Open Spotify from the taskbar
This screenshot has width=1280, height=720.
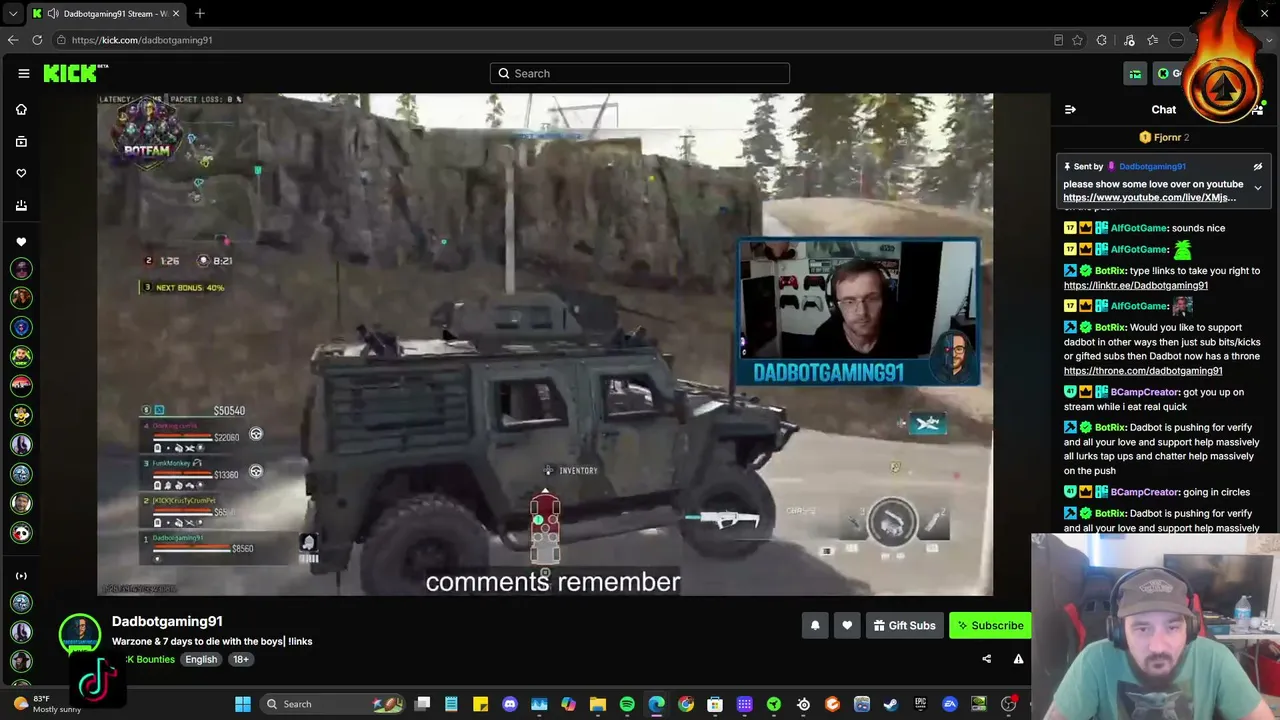pos(627,704)
